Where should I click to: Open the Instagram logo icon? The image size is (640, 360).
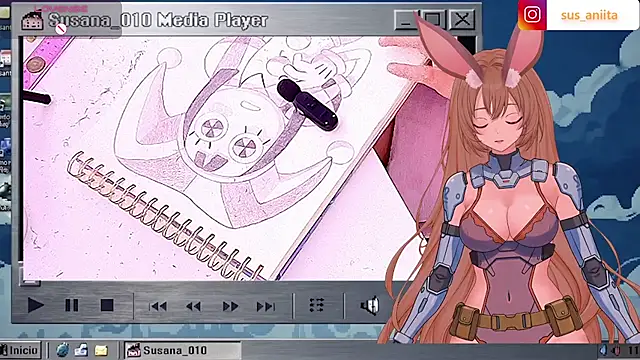click(x=532, y=15)
